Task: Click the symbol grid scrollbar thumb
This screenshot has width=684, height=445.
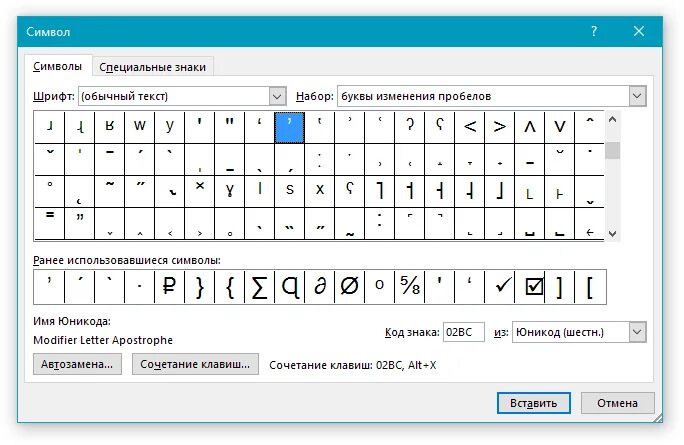Action: click(x=612, y=151)
